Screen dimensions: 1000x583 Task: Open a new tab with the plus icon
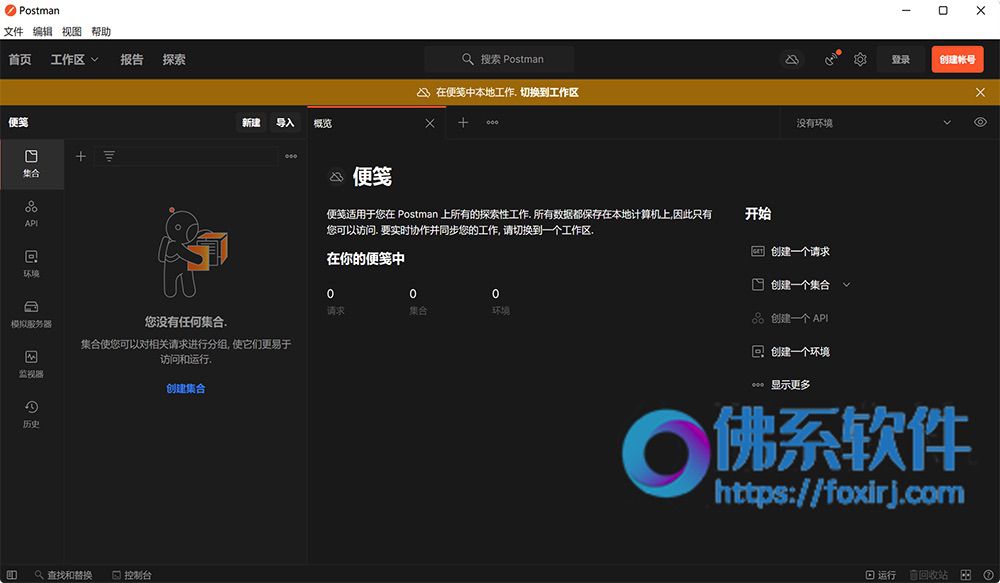463,122
